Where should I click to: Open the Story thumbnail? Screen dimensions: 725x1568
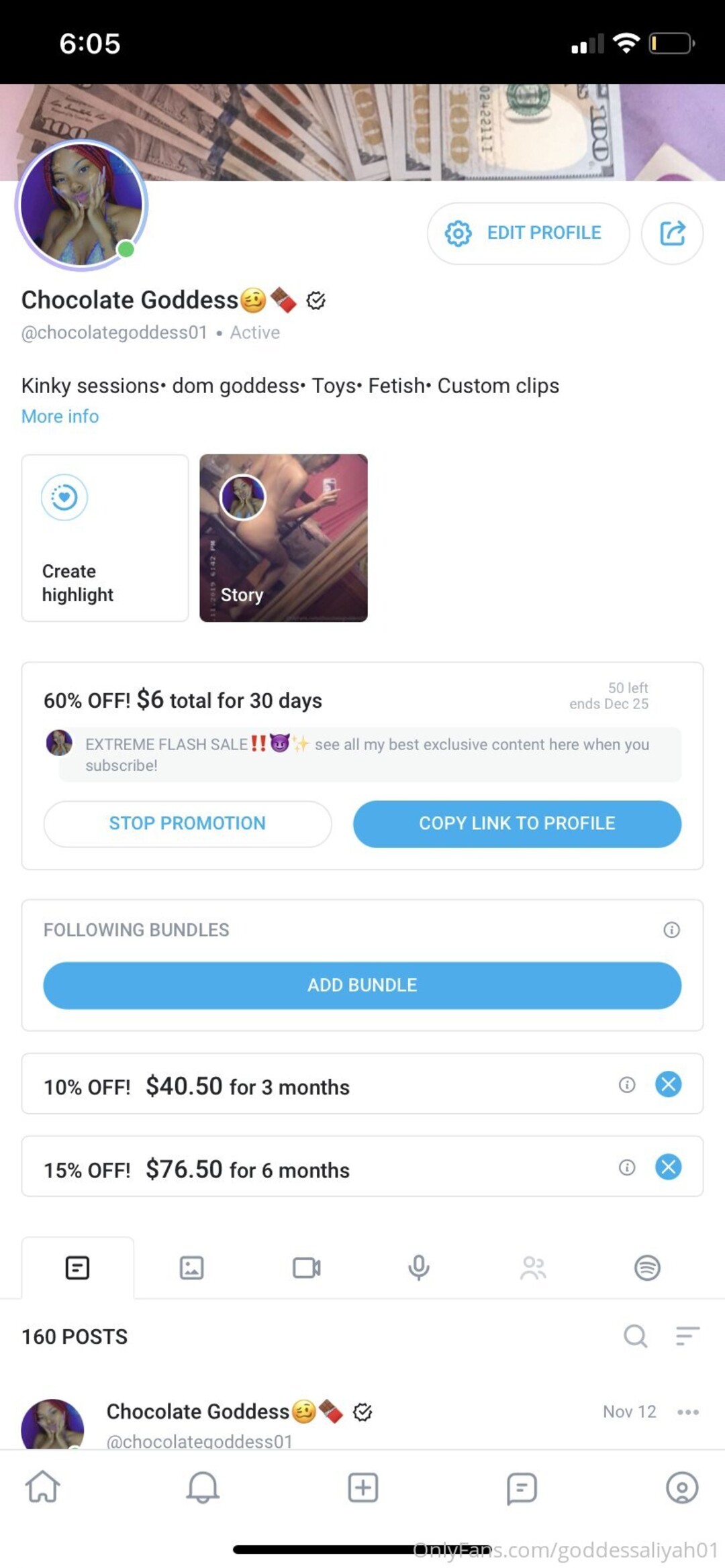coord(283,538)
